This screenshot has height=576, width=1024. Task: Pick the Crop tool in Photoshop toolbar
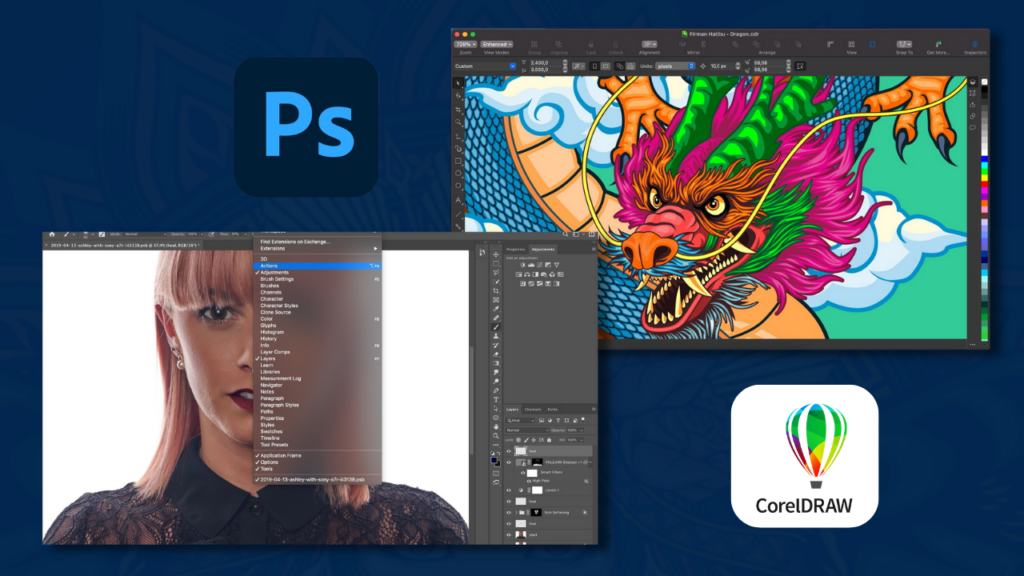[x=496, y=291]
